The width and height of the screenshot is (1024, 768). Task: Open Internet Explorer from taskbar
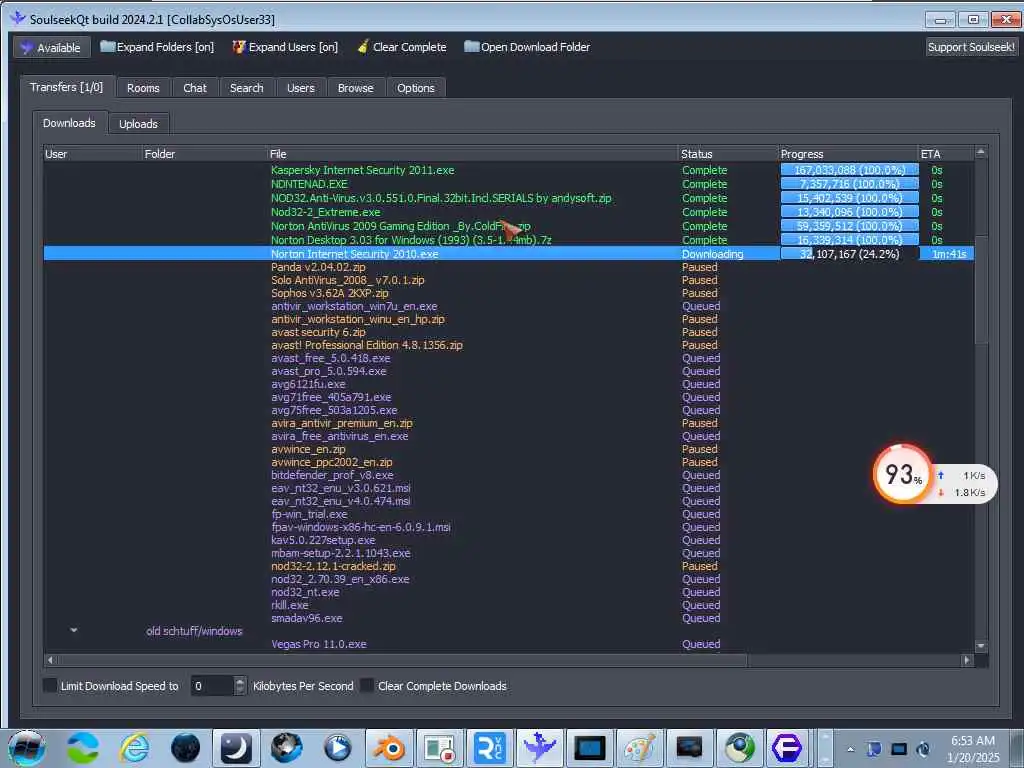click(134, 748)
